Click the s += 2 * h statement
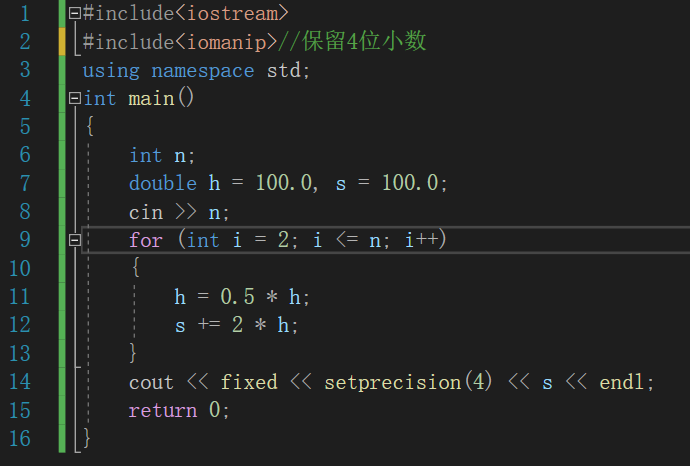690x466 pixels. pos(237,325)
